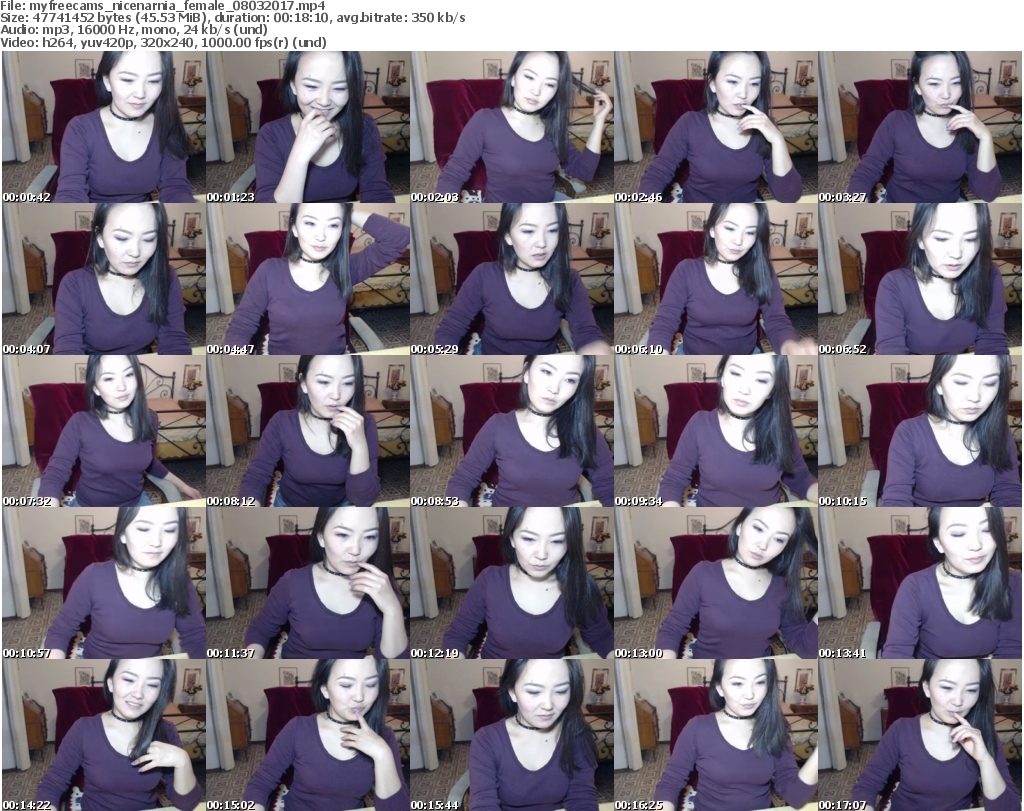The width and height of the screenshot is (1024, 811).
Task: Open the frame stamped 00:11:37
Action: tap(308, 583)
